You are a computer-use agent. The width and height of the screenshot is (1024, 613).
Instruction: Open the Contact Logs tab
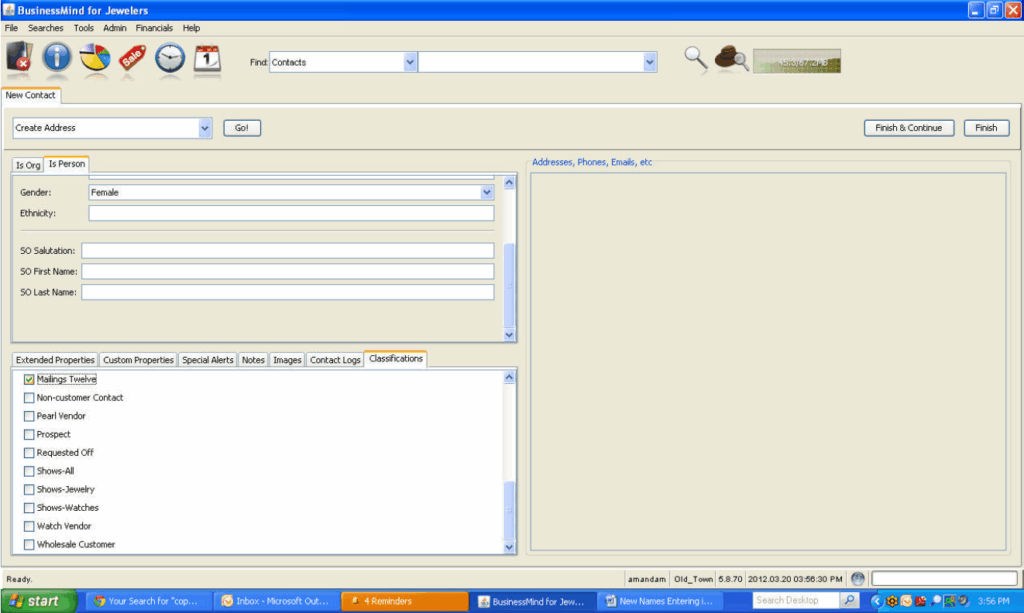point(335,360)
